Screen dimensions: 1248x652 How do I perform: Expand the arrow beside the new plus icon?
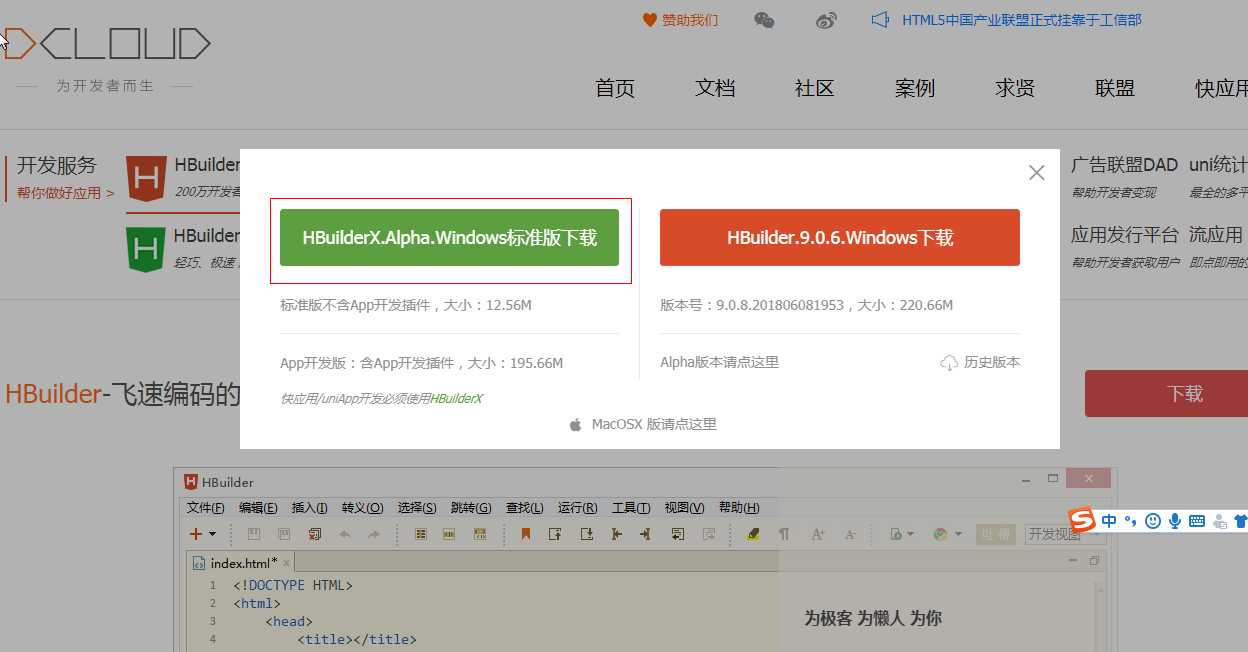tap(212, 535)
